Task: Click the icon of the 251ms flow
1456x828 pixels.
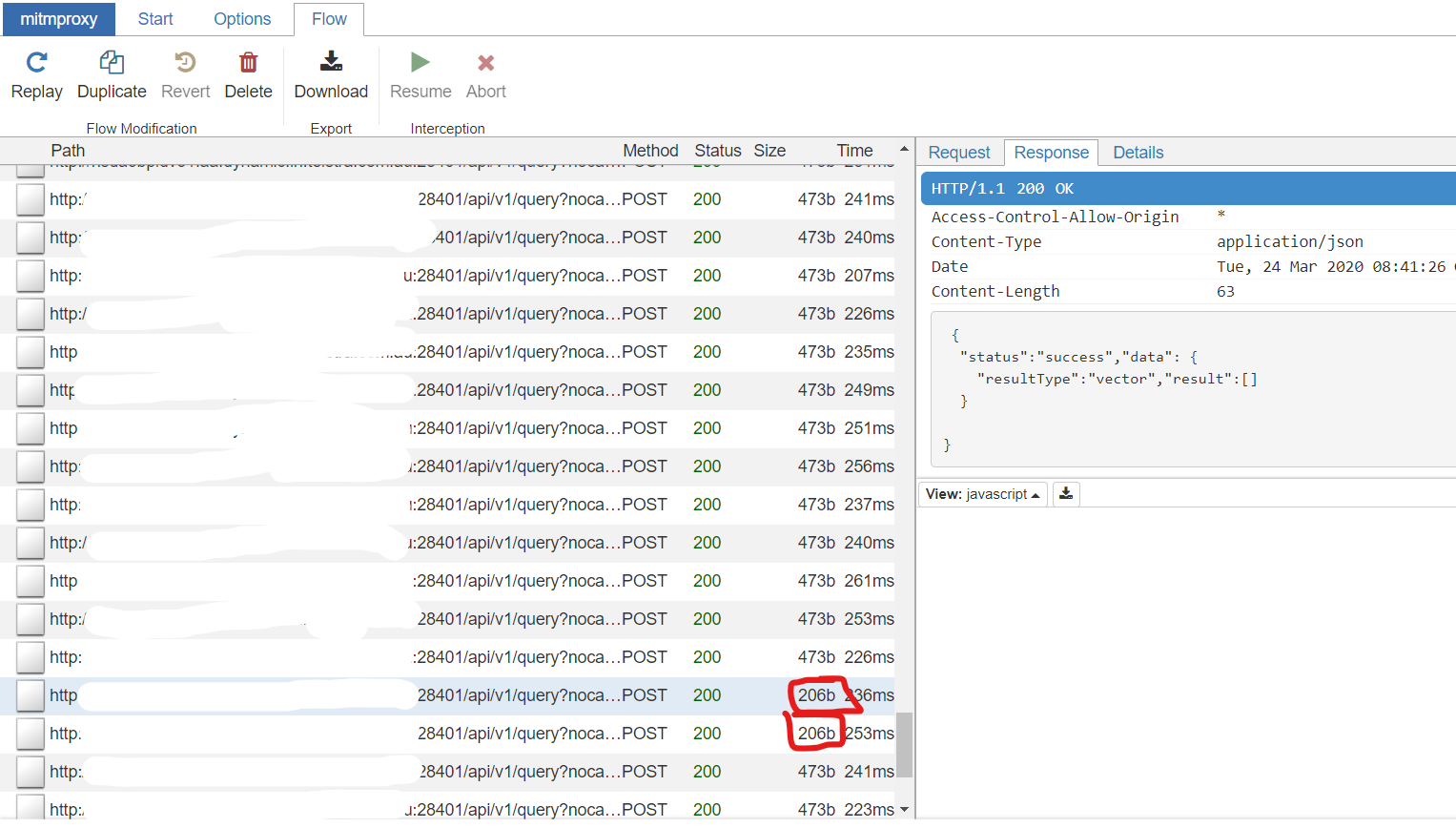Action: 31,428
